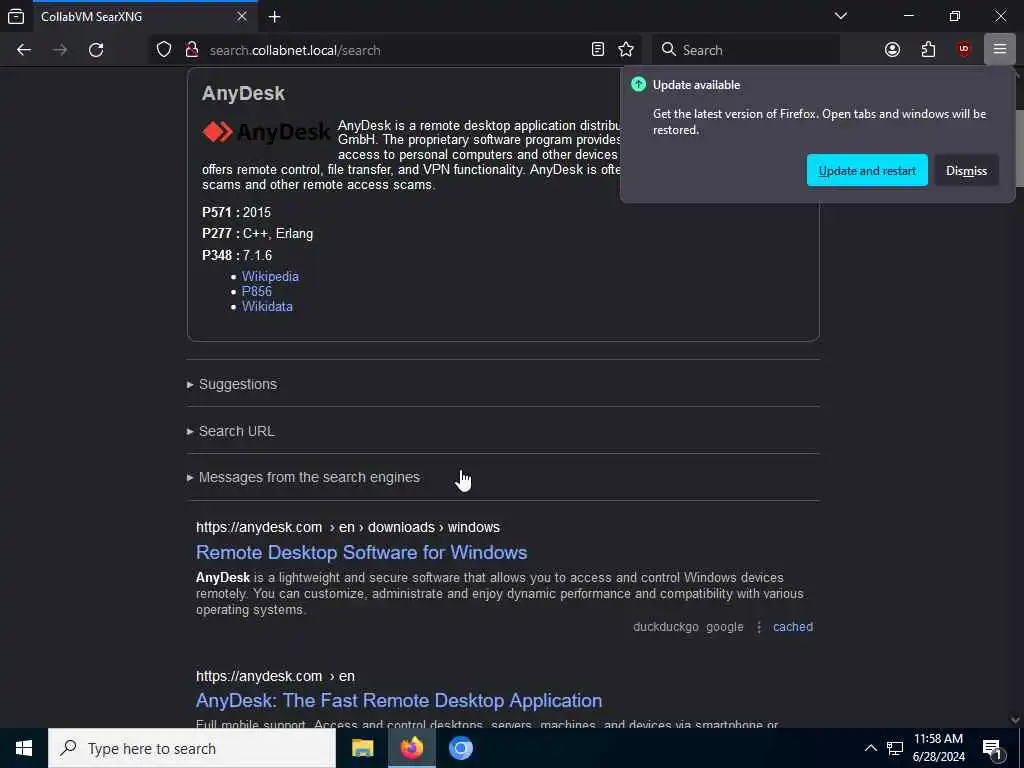1024x768 pixels.
Task: Click the insecure connection padlock icon
Action: 192,50
